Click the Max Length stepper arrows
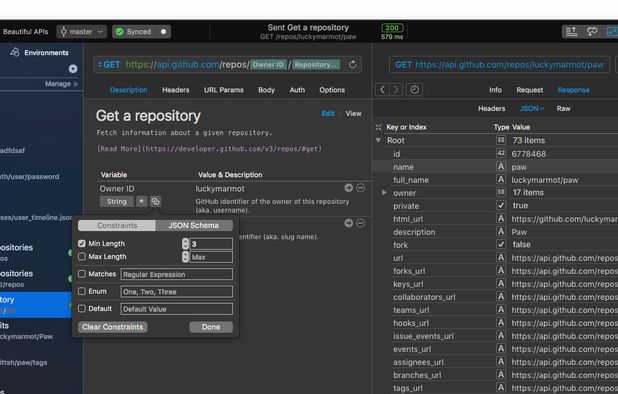The width and height of the screenshot is (618, 394). coord(185,257)
